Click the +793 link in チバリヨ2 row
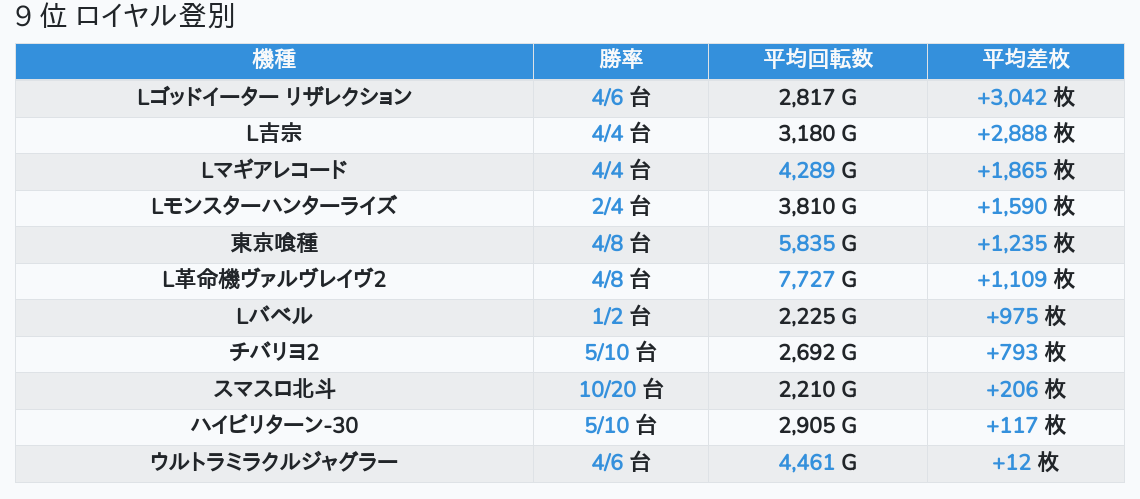 [1011, 353]
